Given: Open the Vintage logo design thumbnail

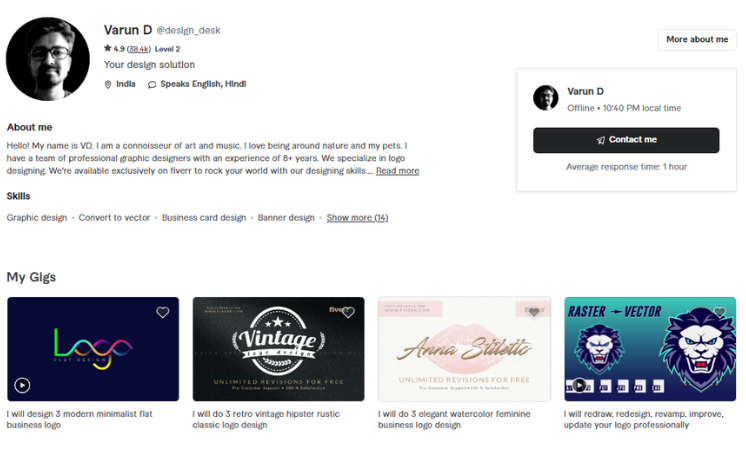Looking at the screenshot, I should [278, 349].
